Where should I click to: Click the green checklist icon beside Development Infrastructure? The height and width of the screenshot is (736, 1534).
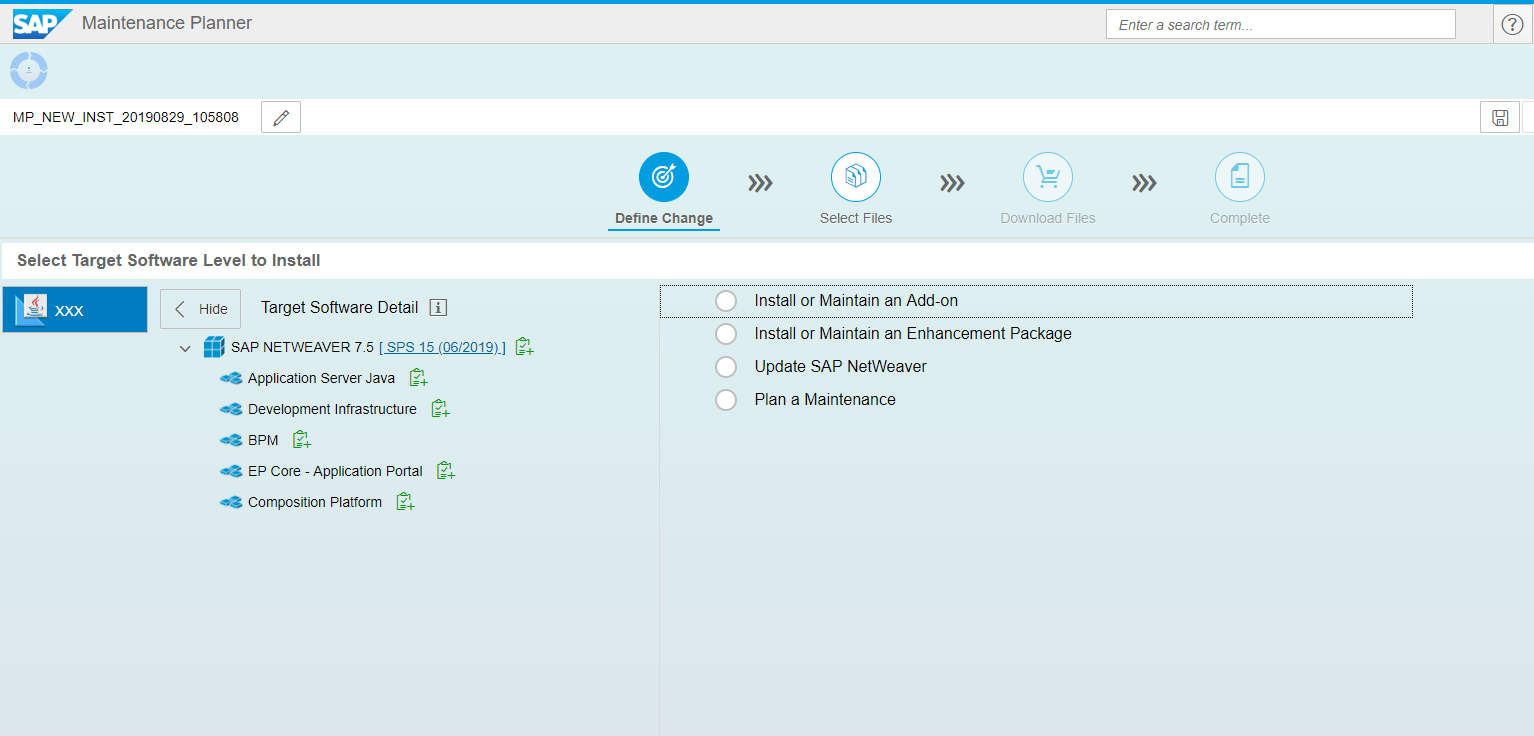click(x=440, y=409)
